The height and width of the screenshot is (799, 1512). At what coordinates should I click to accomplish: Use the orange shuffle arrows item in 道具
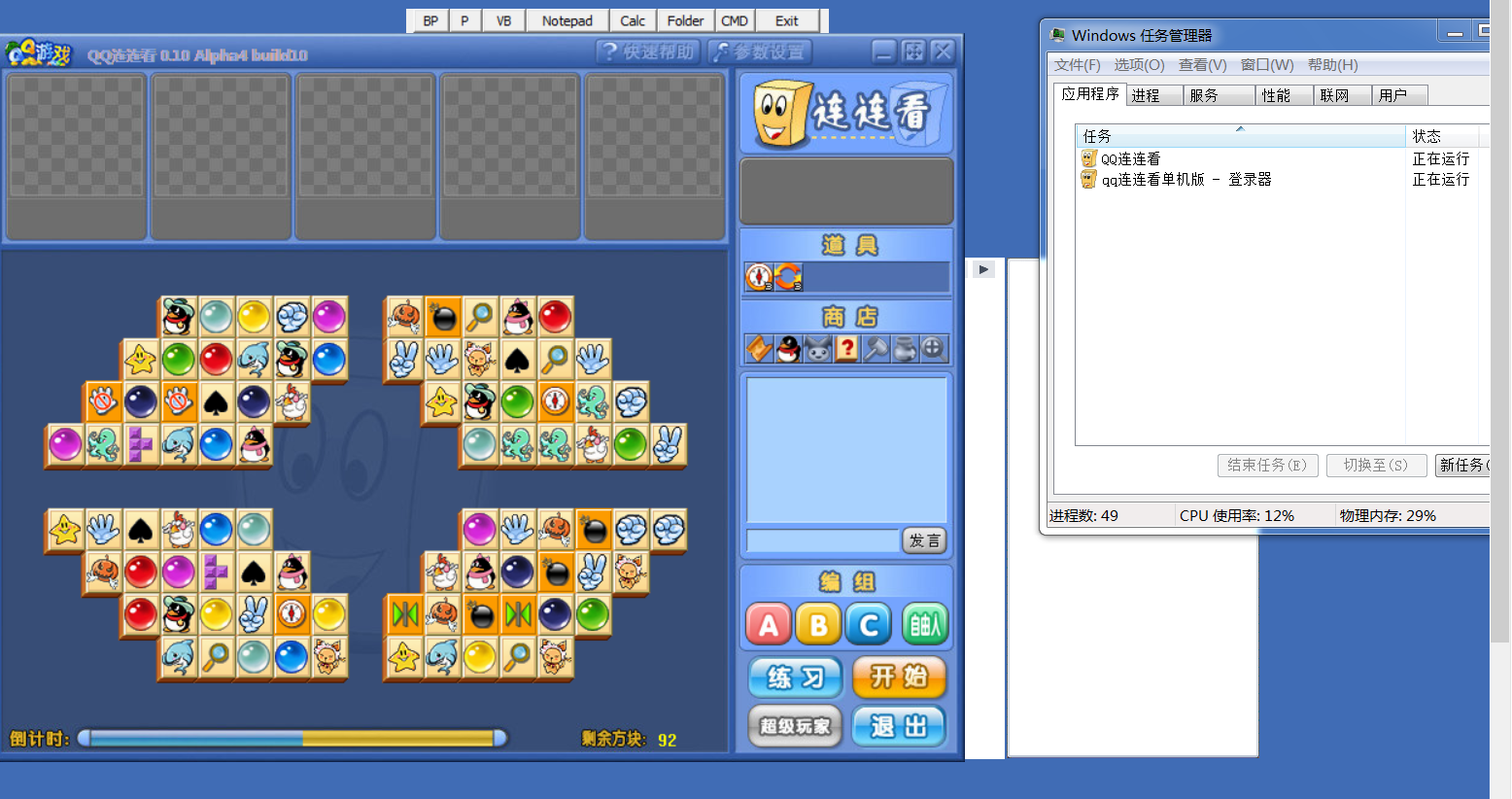[788, 277]
